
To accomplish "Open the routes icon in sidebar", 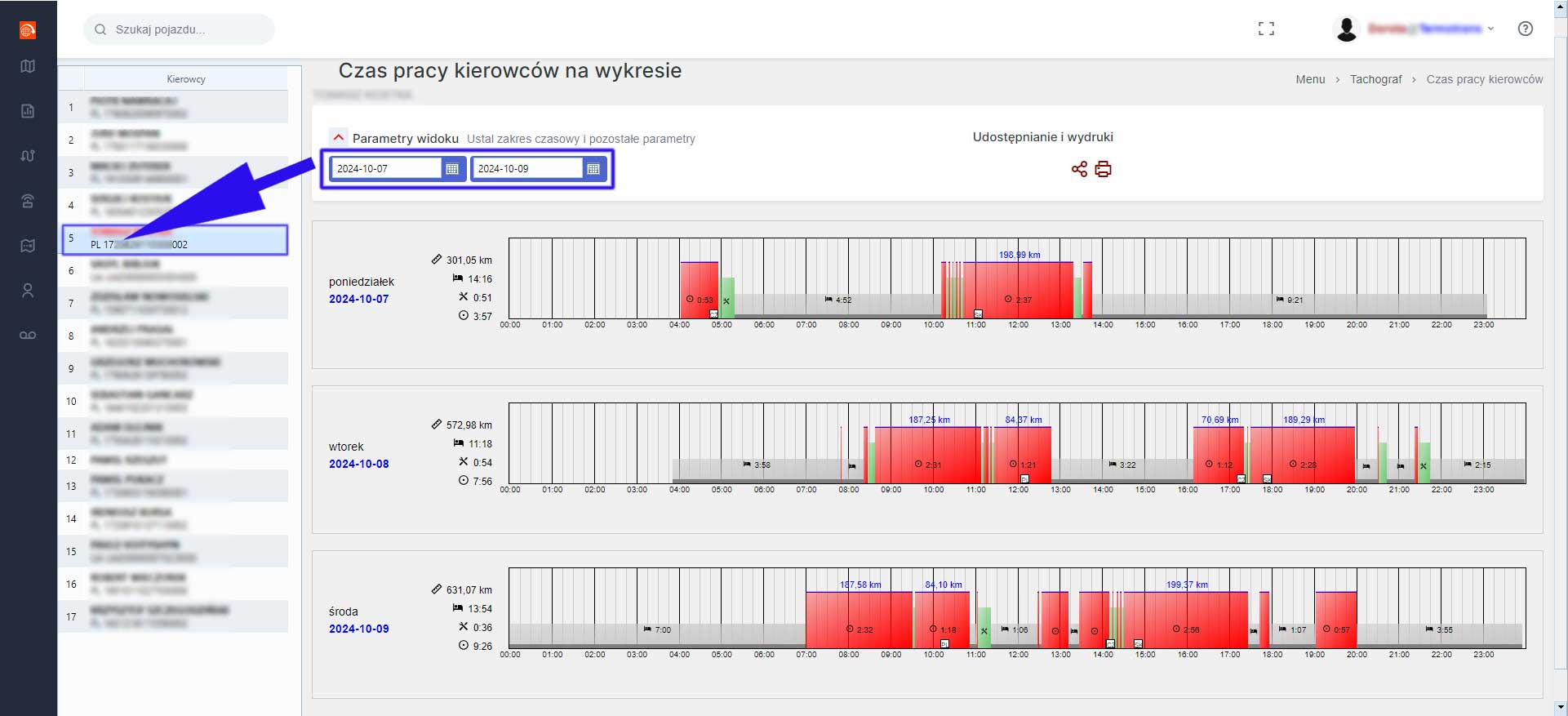I will [28, 156].
